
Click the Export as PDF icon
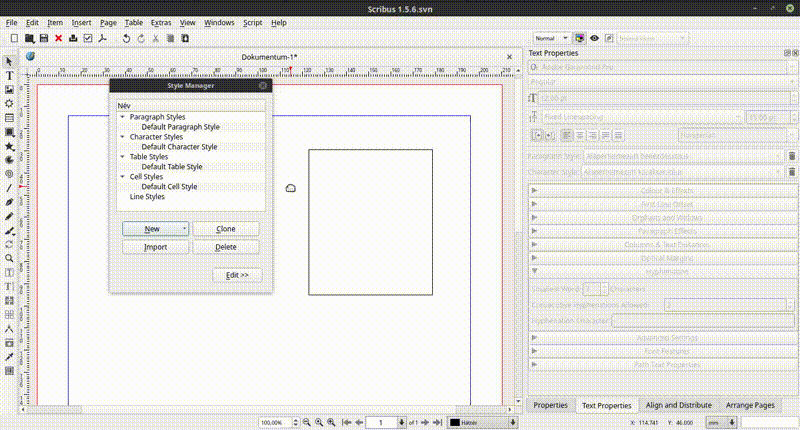pos(104,38)
